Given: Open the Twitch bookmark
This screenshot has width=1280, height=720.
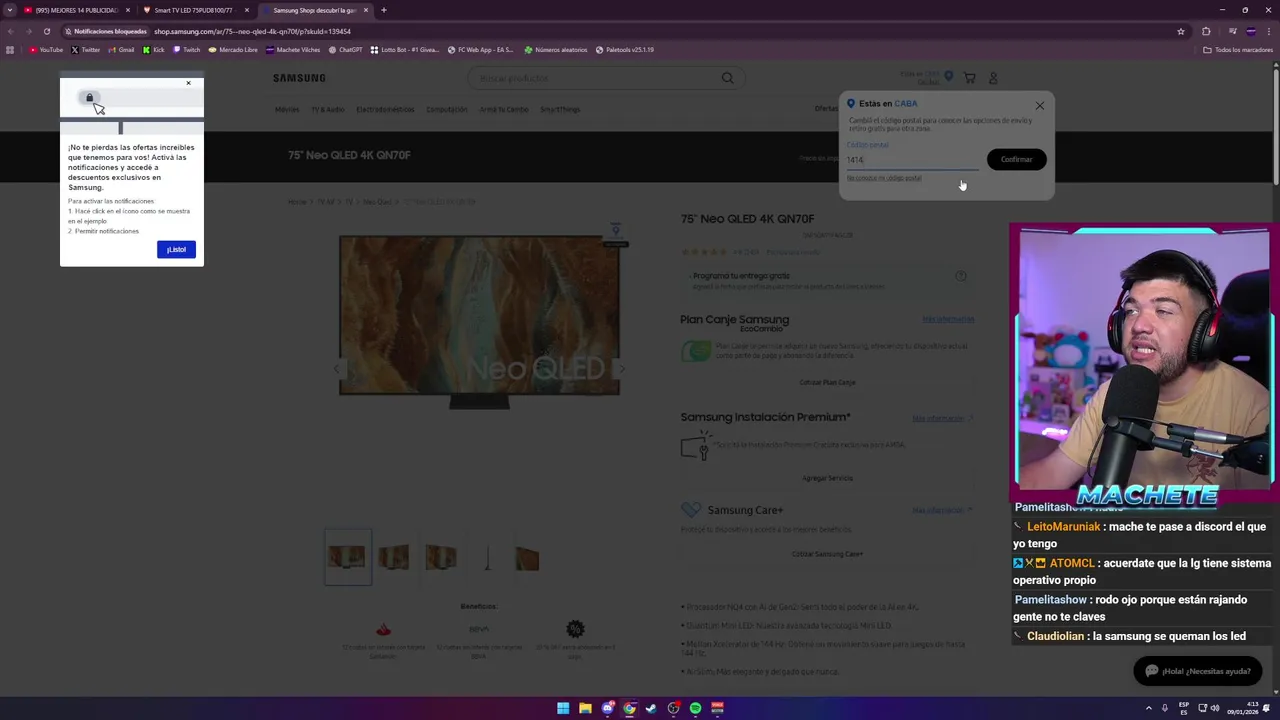Looking at the screenshot, I should pos(187,50).
